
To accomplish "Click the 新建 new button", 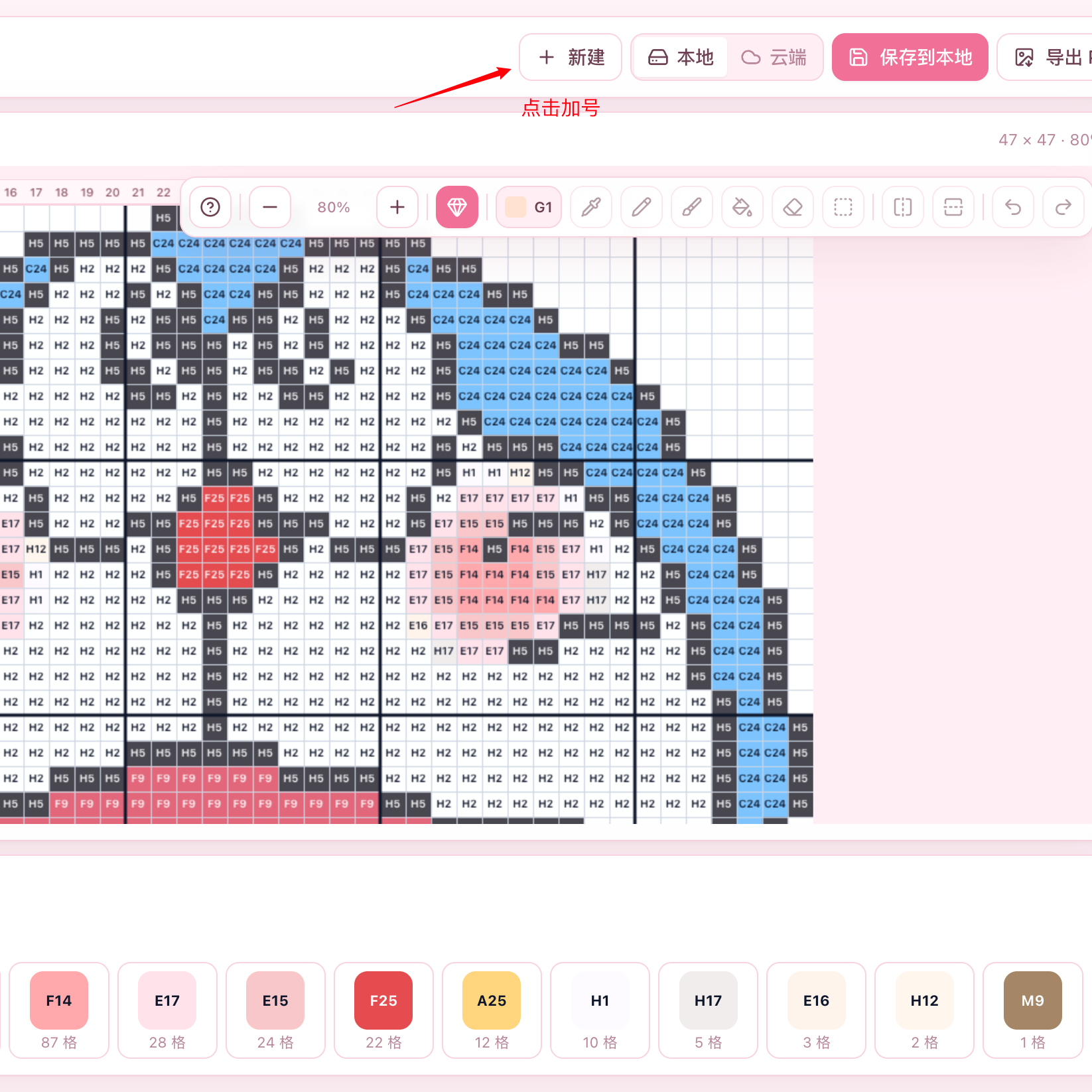I will pyautogui.click(x=571, y=57).
